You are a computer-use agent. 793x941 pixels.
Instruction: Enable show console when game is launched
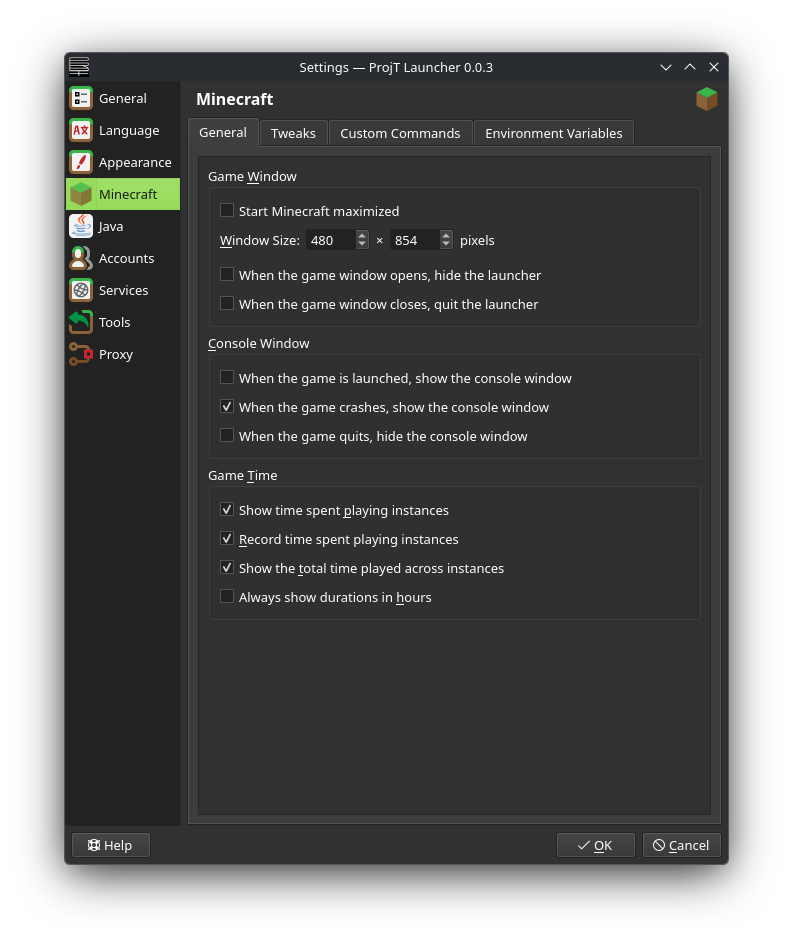pyautogui.click(x=226, y=377)
